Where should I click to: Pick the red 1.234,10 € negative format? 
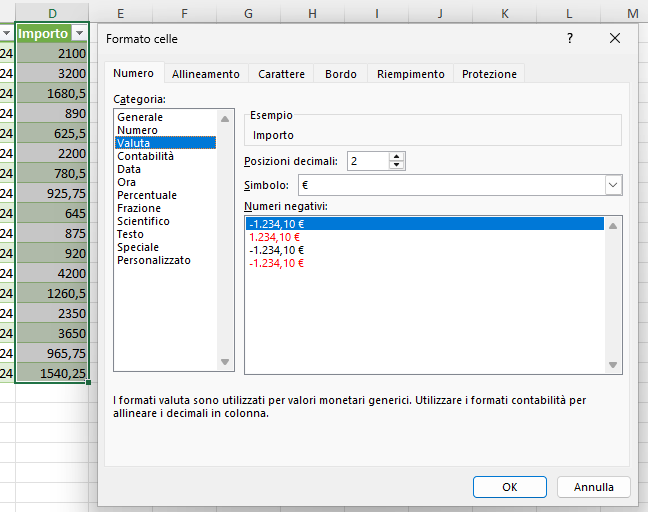(274, 237)
